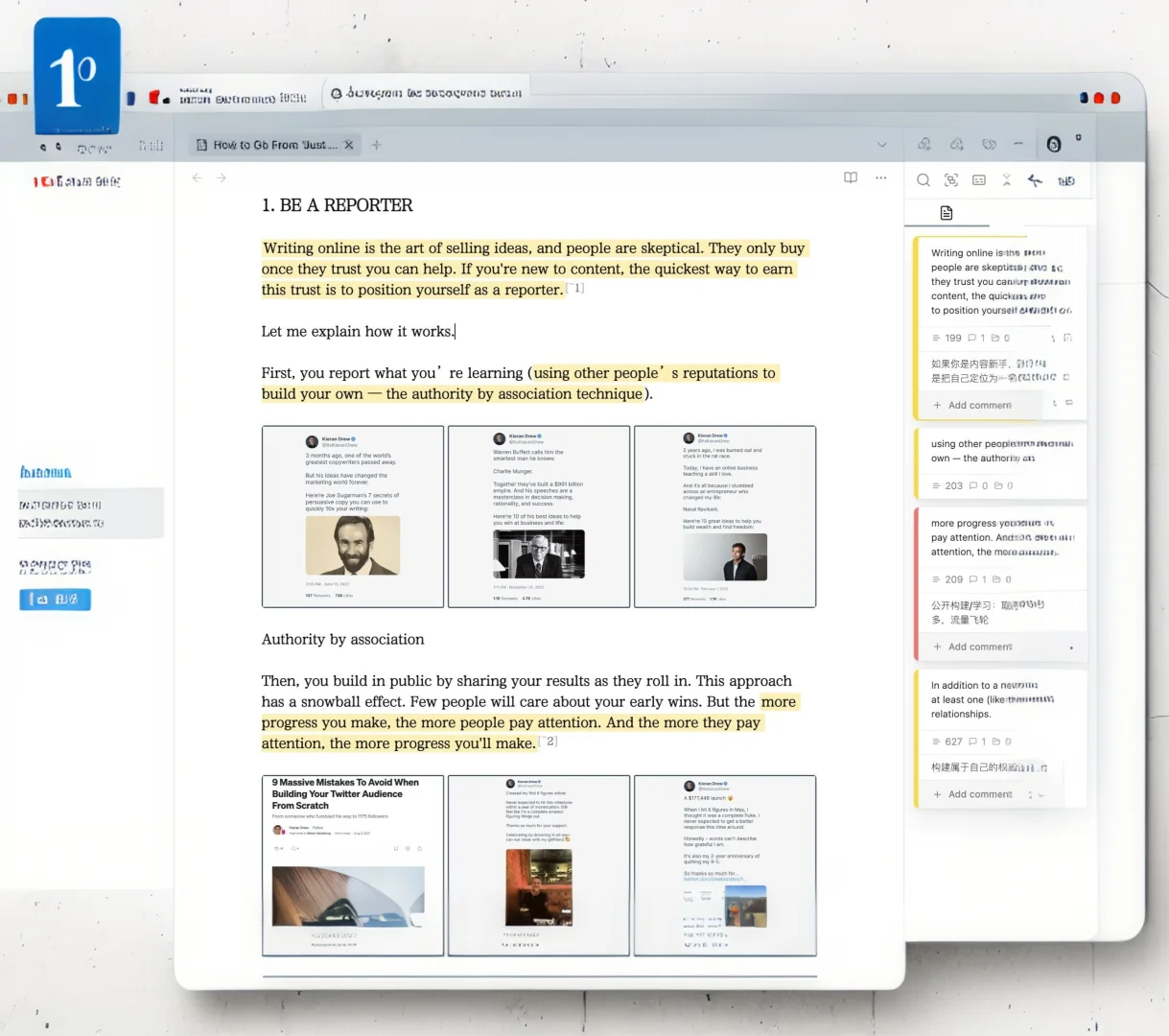Viewport: 1169px width, 1036px height.
Task: Click the top bar icon directly left of the minus
Action: [x=990, y=145]
